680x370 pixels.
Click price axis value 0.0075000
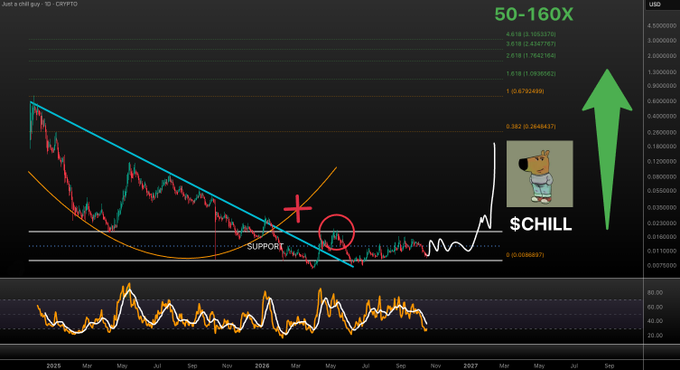pyautogui.click(x=662, y=265)
